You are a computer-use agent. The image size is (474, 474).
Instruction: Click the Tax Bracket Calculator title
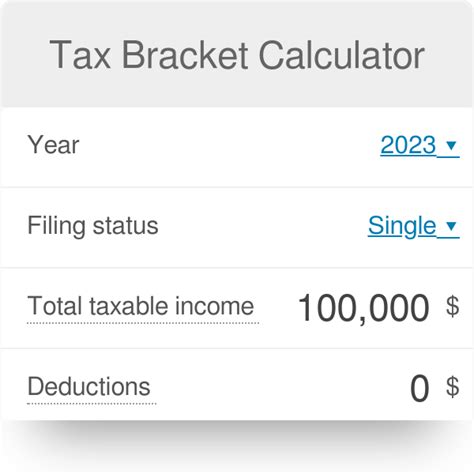[x=237, y=55]
